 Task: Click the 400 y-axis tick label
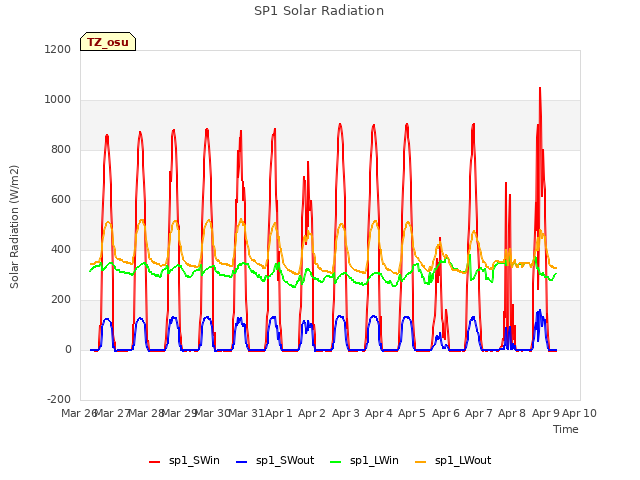coord(61,249)
